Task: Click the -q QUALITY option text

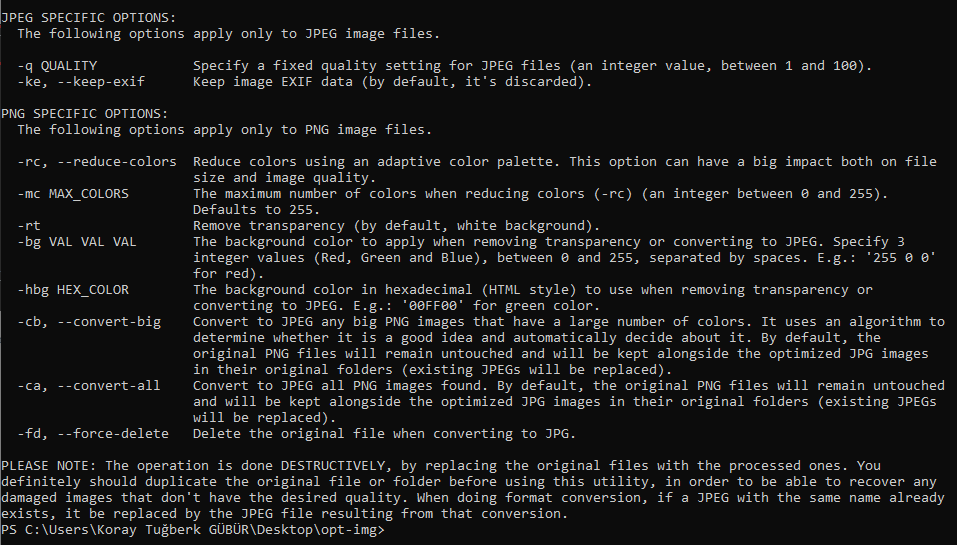Action: pos(57,66)
